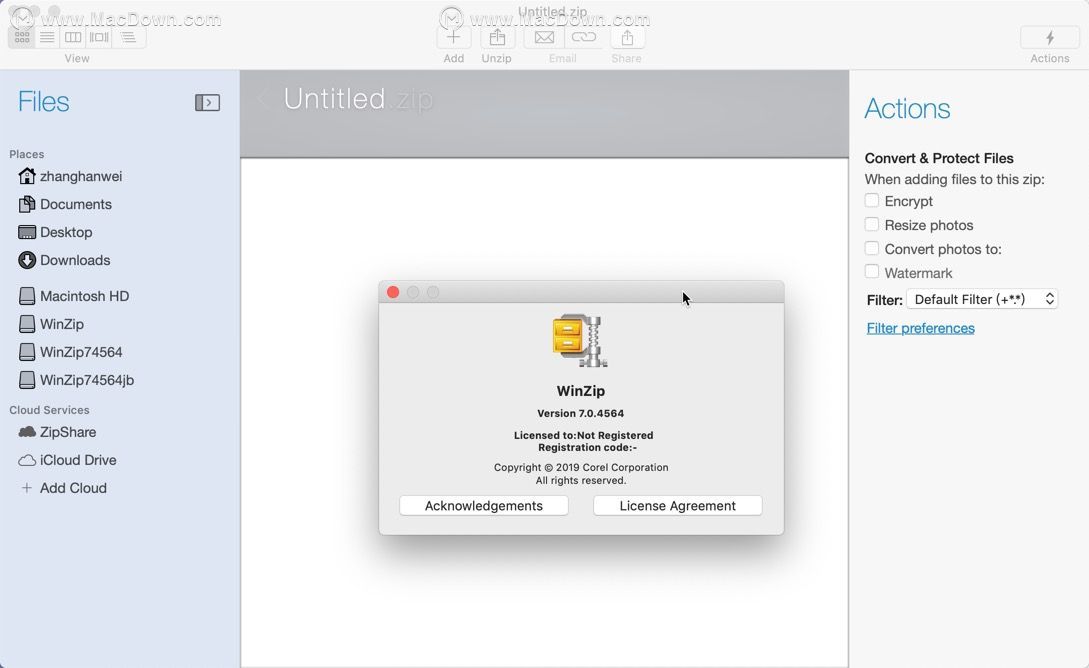
Task: Click the back chevron beside Untitled.zip
Action: coord(263,99)
